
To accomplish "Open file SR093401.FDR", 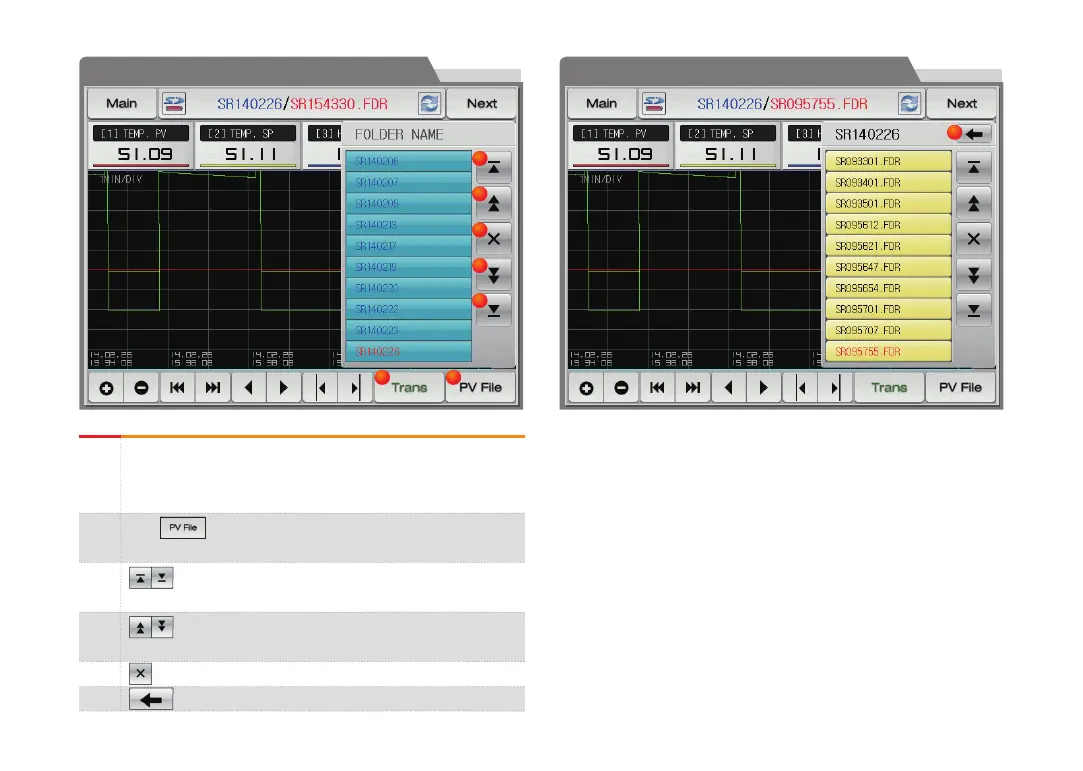I will 888,183.
